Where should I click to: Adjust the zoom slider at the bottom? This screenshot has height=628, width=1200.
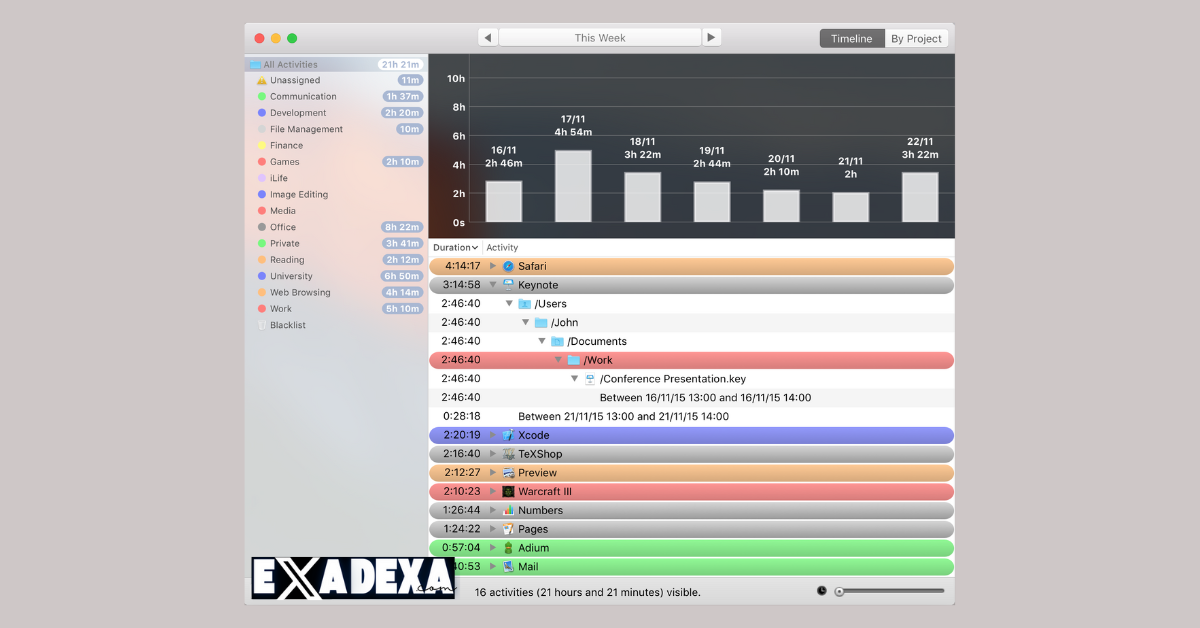(840, 590)
